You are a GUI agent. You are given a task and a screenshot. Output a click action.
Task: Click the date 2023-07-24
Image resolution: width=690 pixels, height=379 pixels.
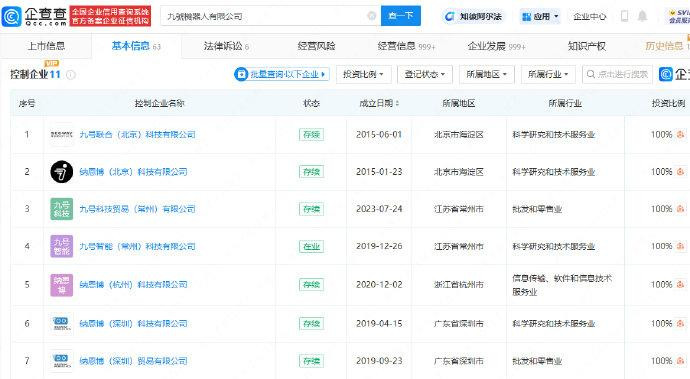(379, 209)
